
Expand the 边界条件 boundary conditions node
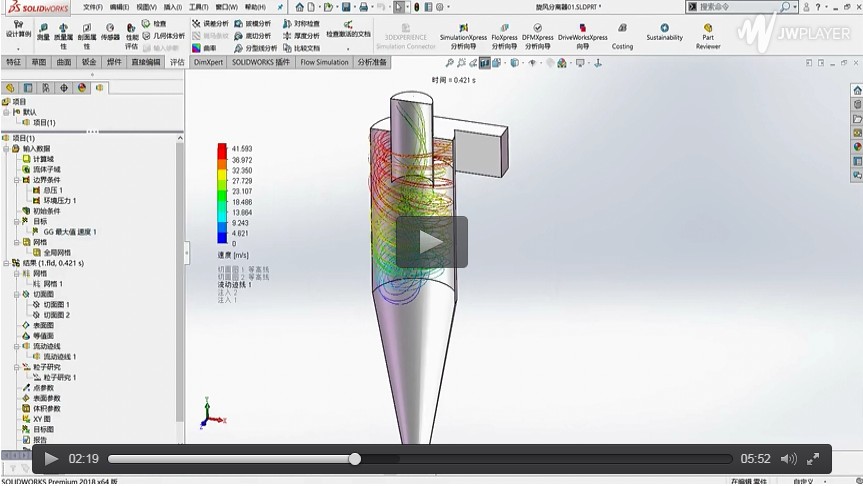(16, 180)
